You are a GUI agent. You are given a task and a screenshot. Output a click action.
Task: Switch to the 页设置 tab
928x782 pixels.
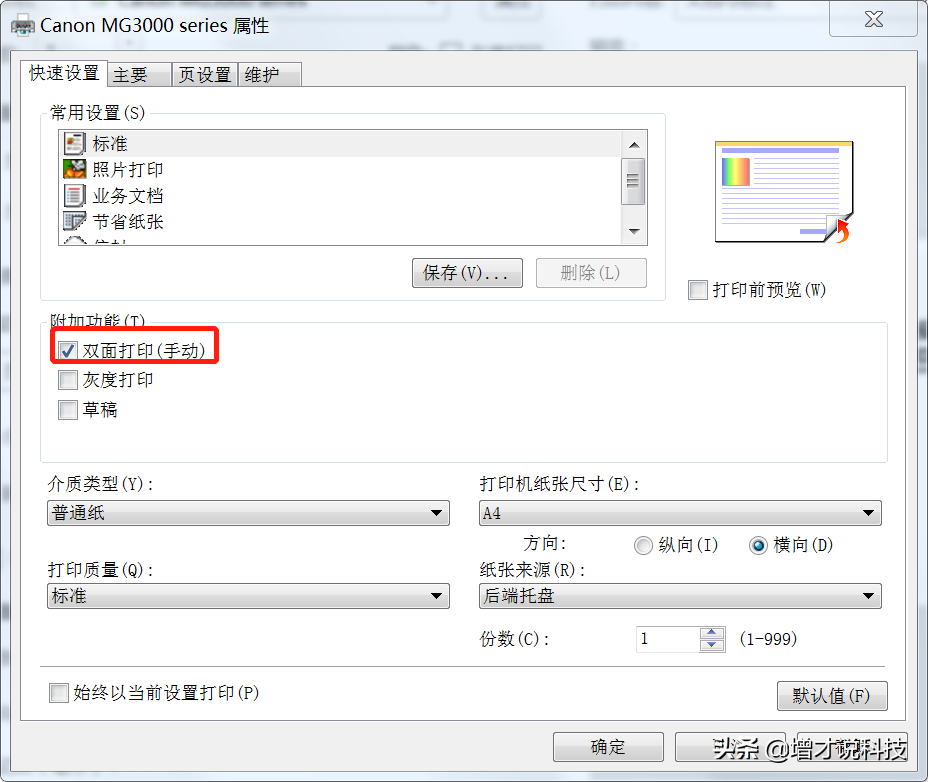pyautogui.click(x=205, y=75)
